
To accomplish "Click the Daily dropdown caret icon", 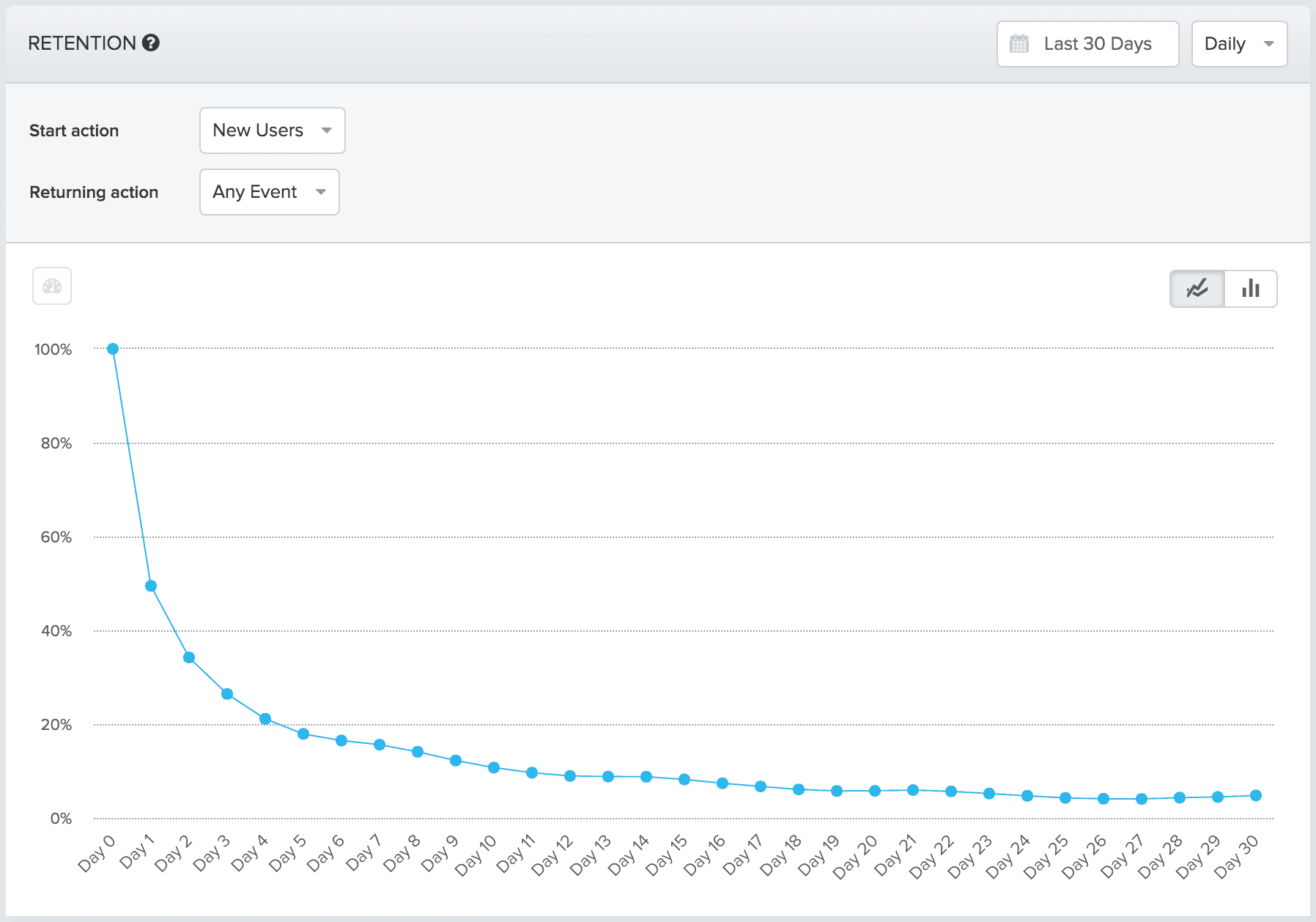I will 1270,44.
